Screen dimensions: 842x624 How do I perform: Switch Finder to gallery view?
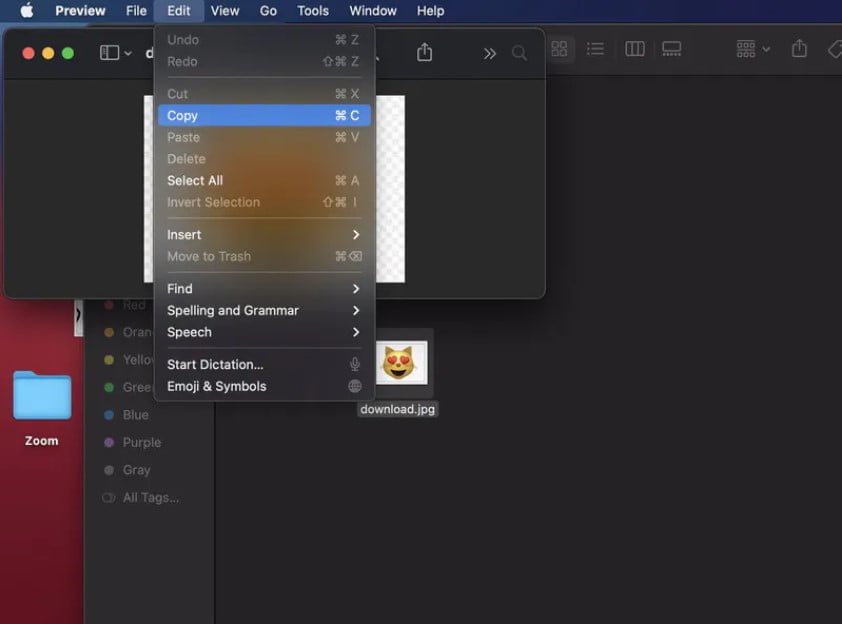(671, 49)
